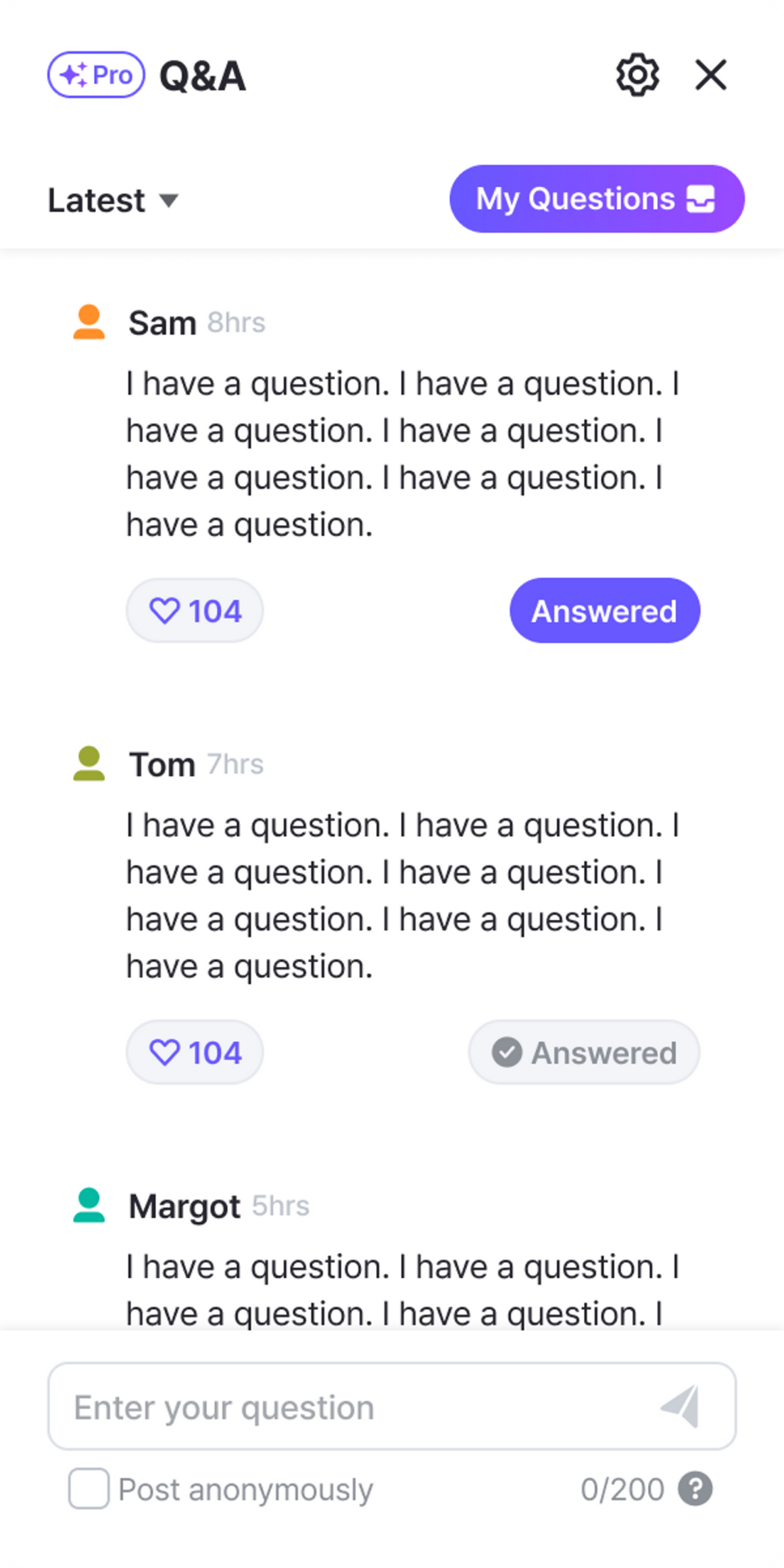Toggle Tom's Answered status badge
Viewport: 784px width, 1568px height.
pos(584,1052)
